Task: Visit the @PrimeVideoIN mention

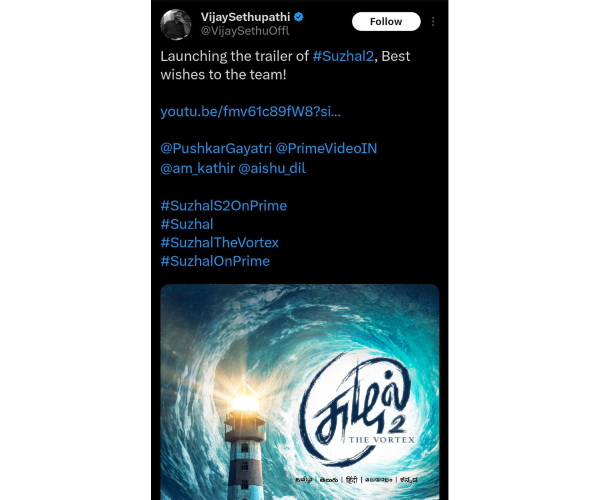Action: 326,148
